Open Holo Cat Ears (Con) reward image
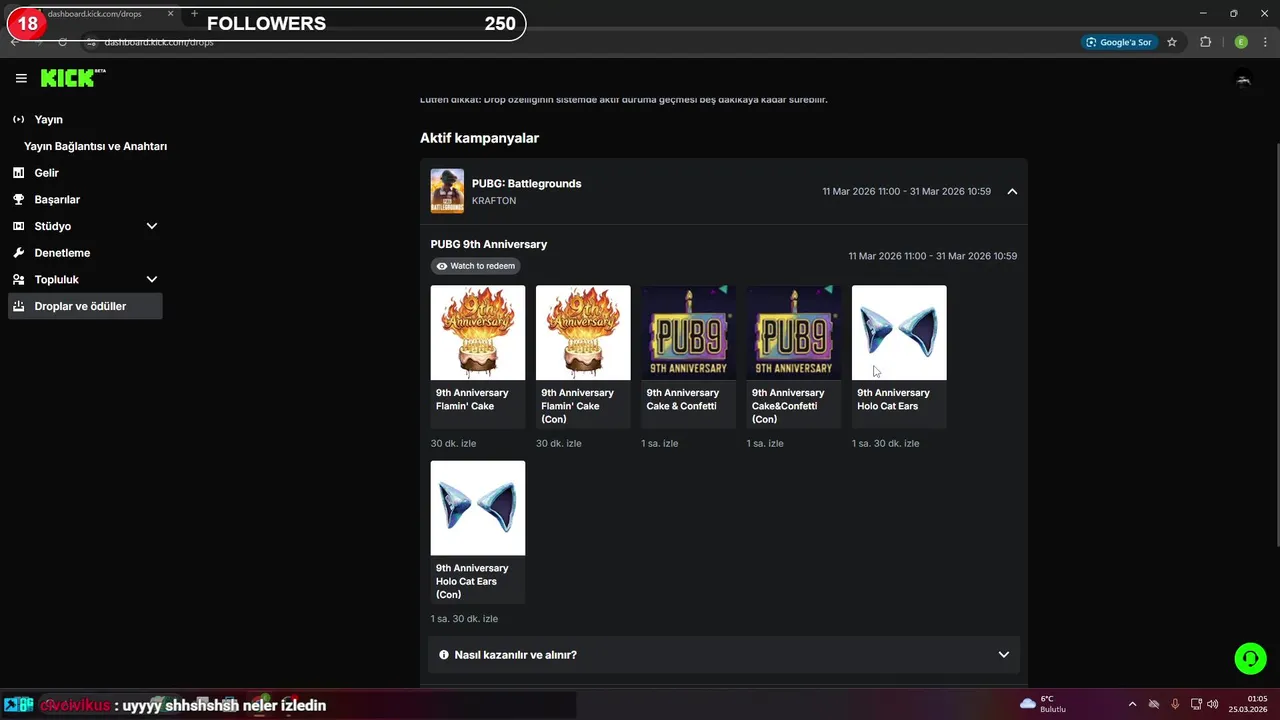 pos(478,508)
